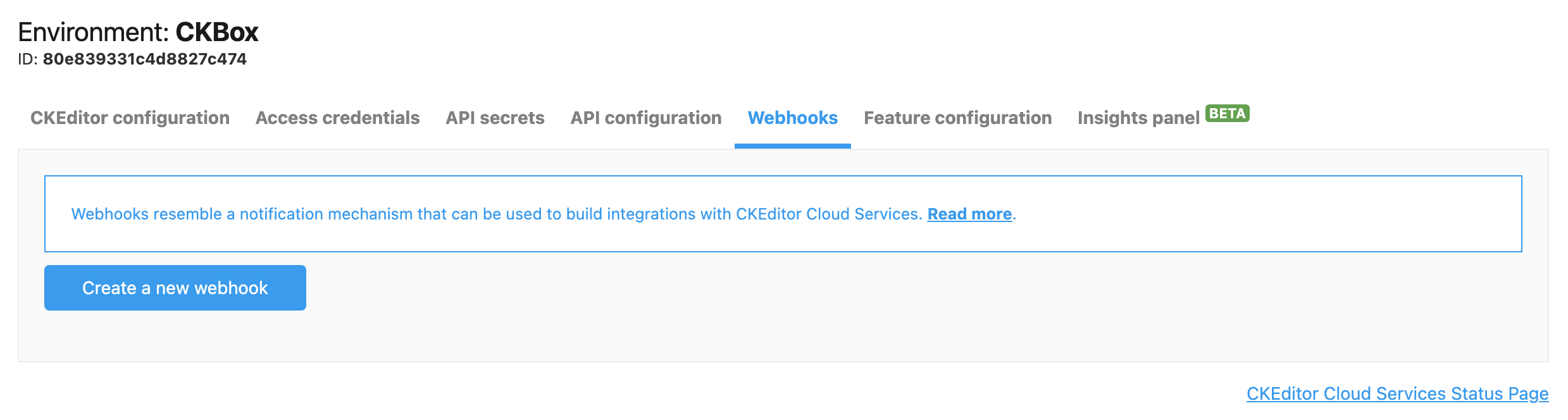Open the CKEditor Cloud Services Status Page link

point(1397,393)
